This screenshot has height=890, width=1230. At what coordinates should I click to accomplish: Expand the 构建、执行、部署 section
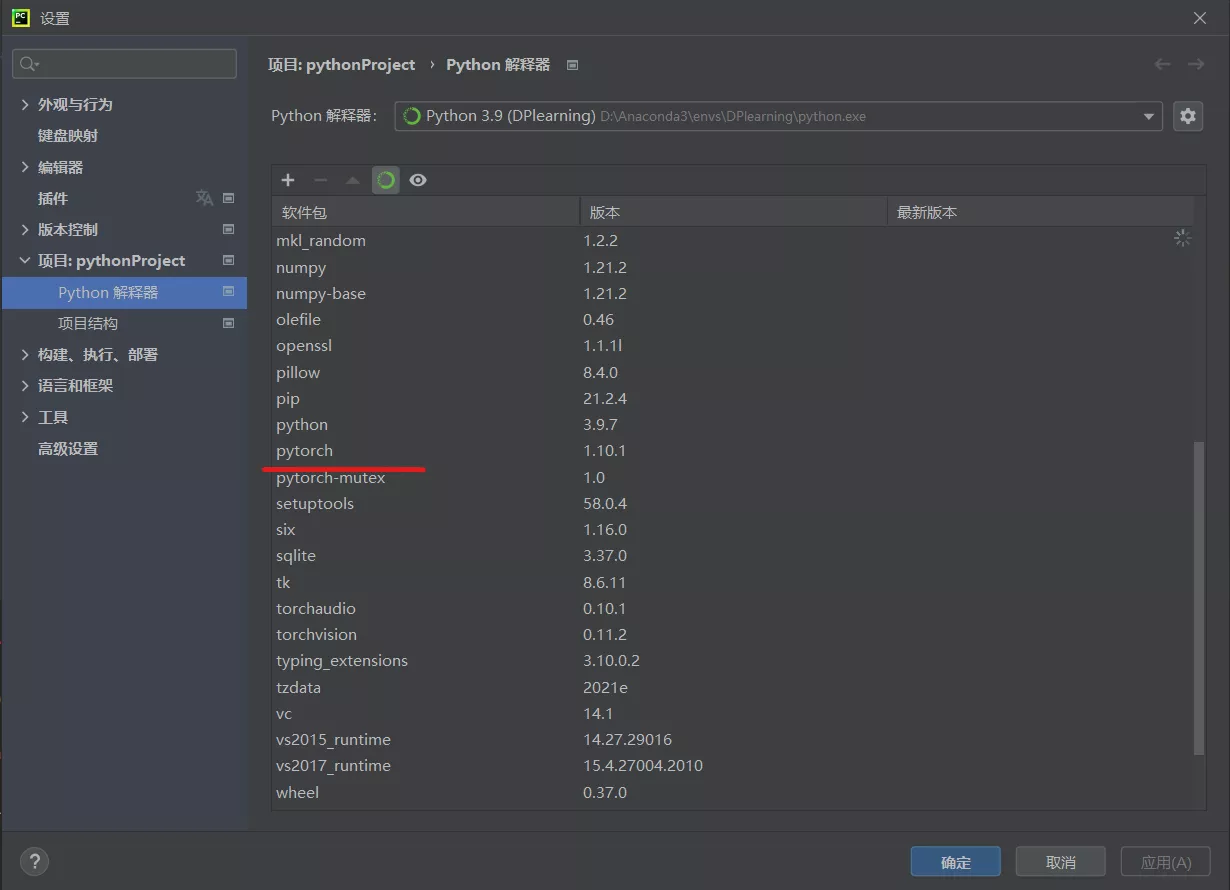pyautogui.click(x=25, y=354)
